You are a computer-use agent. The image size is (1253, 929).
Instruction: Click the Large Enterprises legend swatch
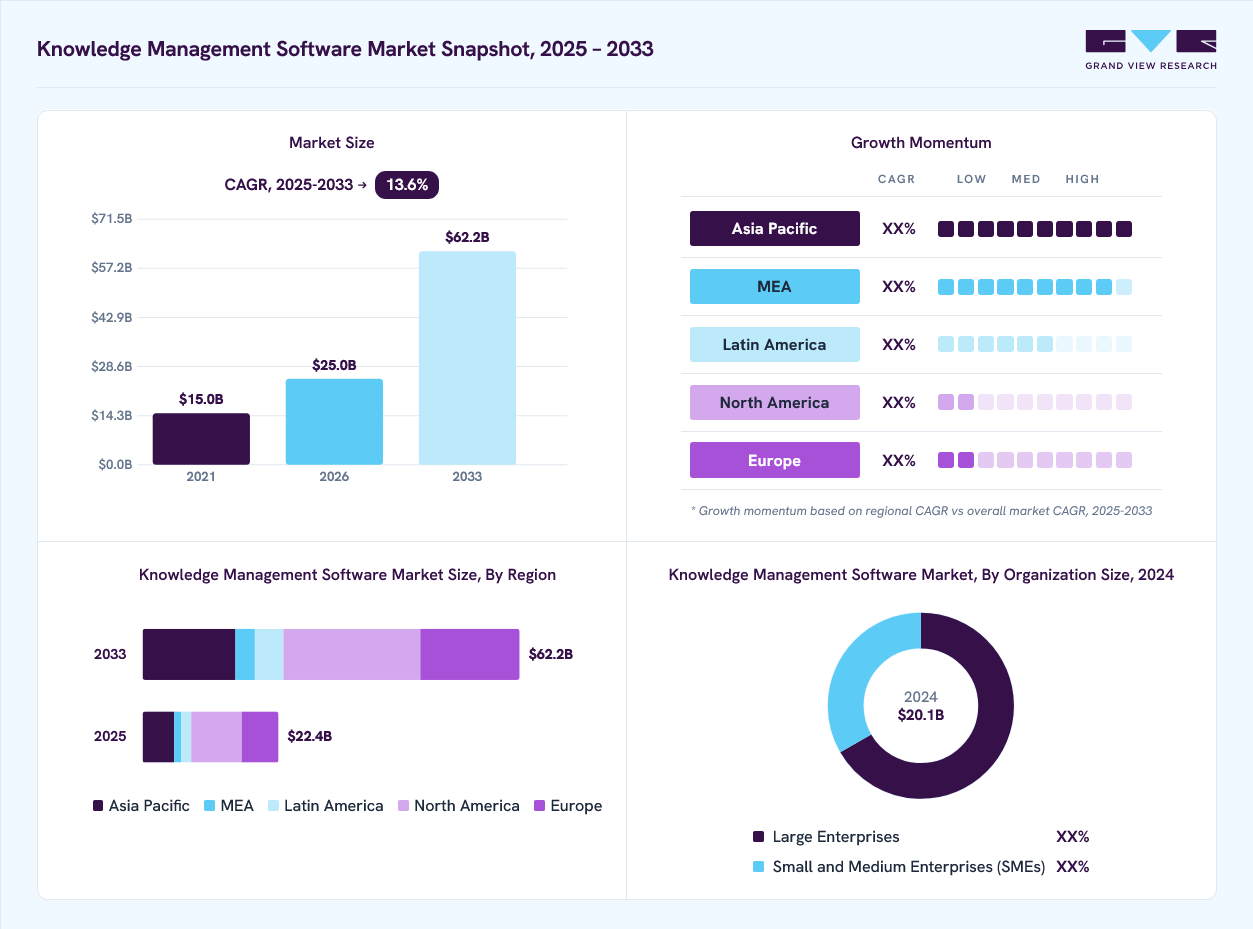(x=758, y=837)
